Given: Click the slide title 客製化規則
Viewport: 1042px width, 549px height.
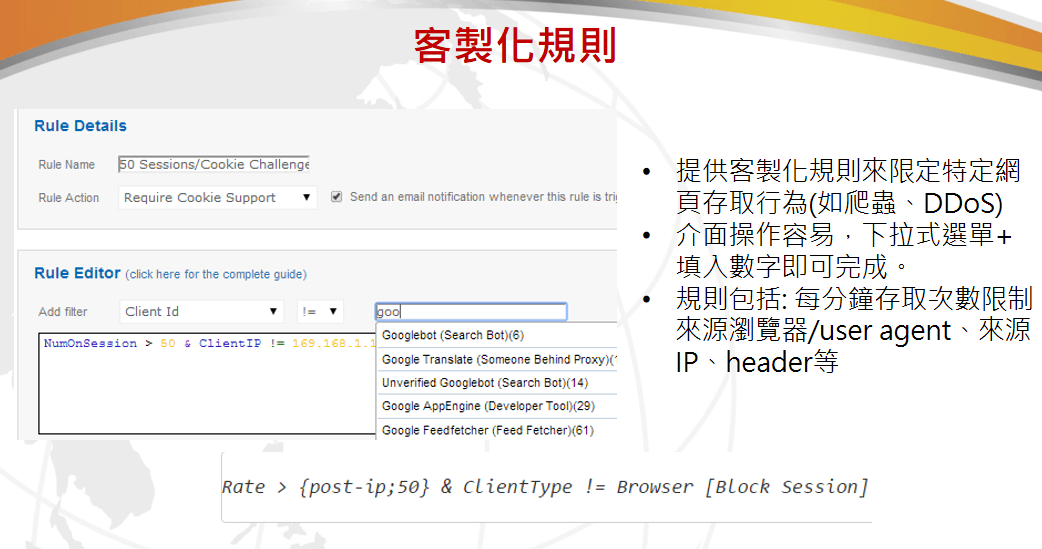Looking at the screenshot, I should click(x=515, y=47).
